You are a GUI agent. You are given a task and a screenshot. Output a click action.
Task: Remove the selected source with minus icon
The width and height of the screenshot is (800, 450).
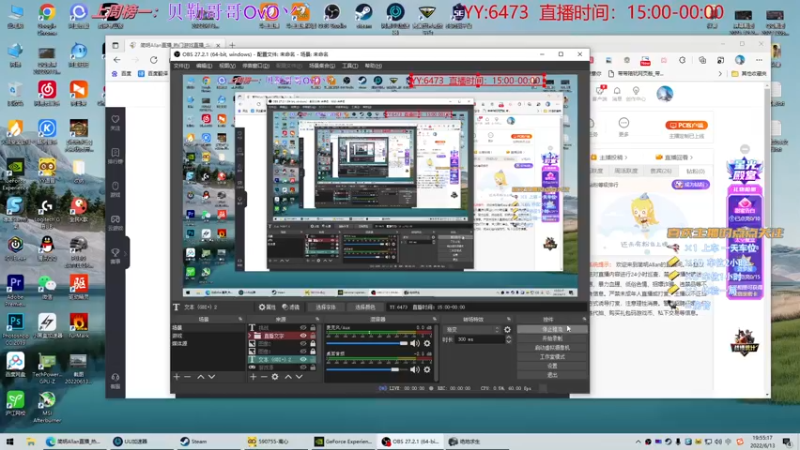[264, 377]
